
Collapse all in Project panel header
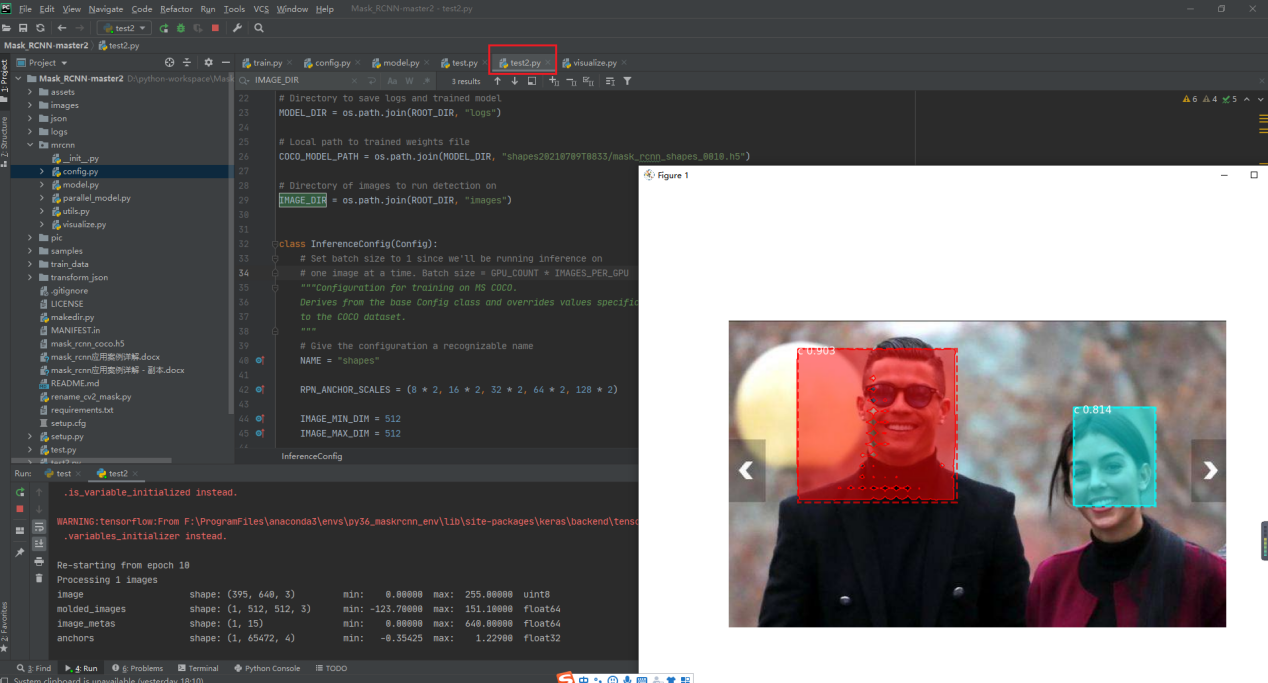click(x=187, y=62)
